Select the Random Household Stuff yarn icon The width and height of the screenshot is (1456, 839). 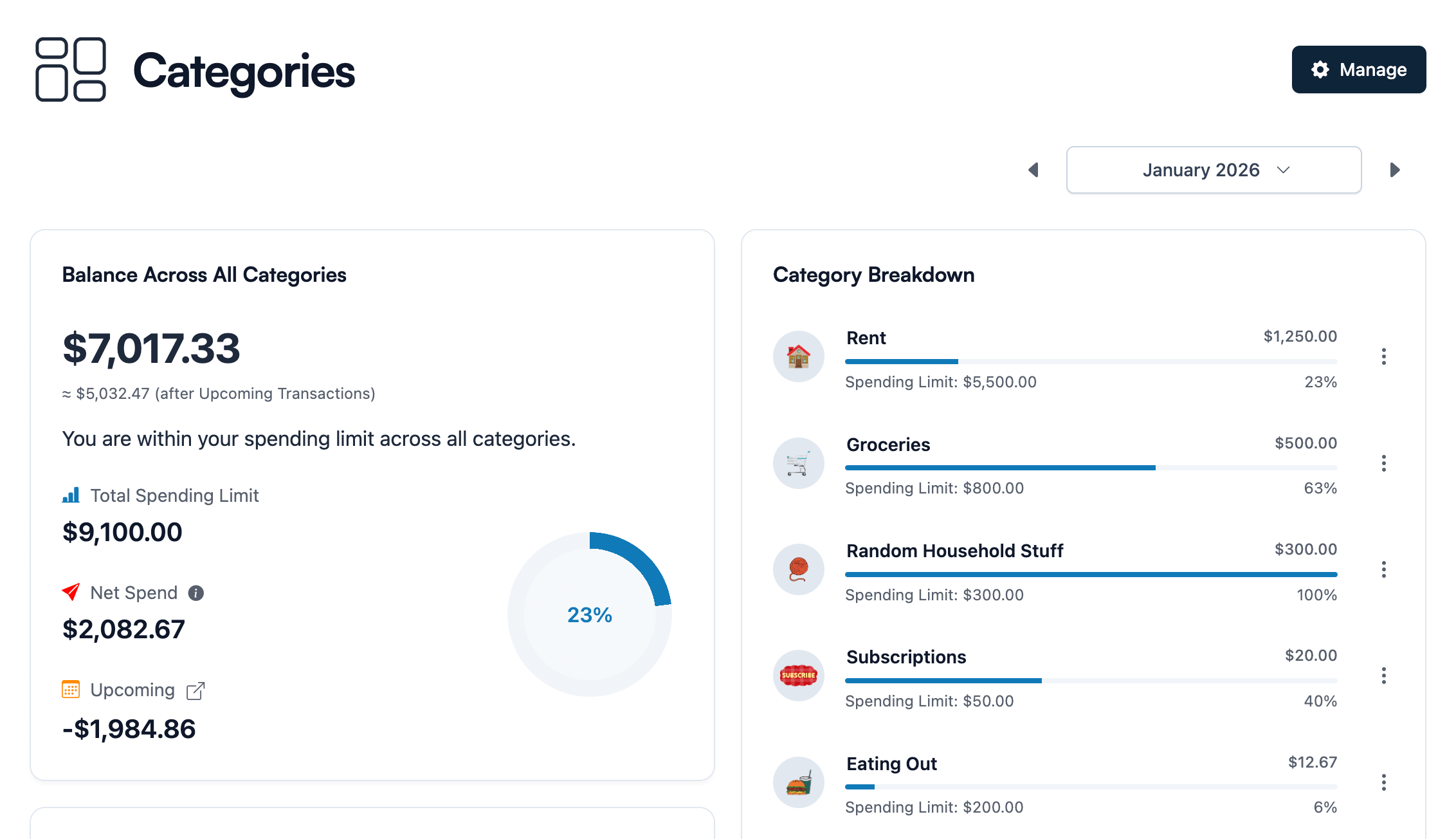coord(798,569)
